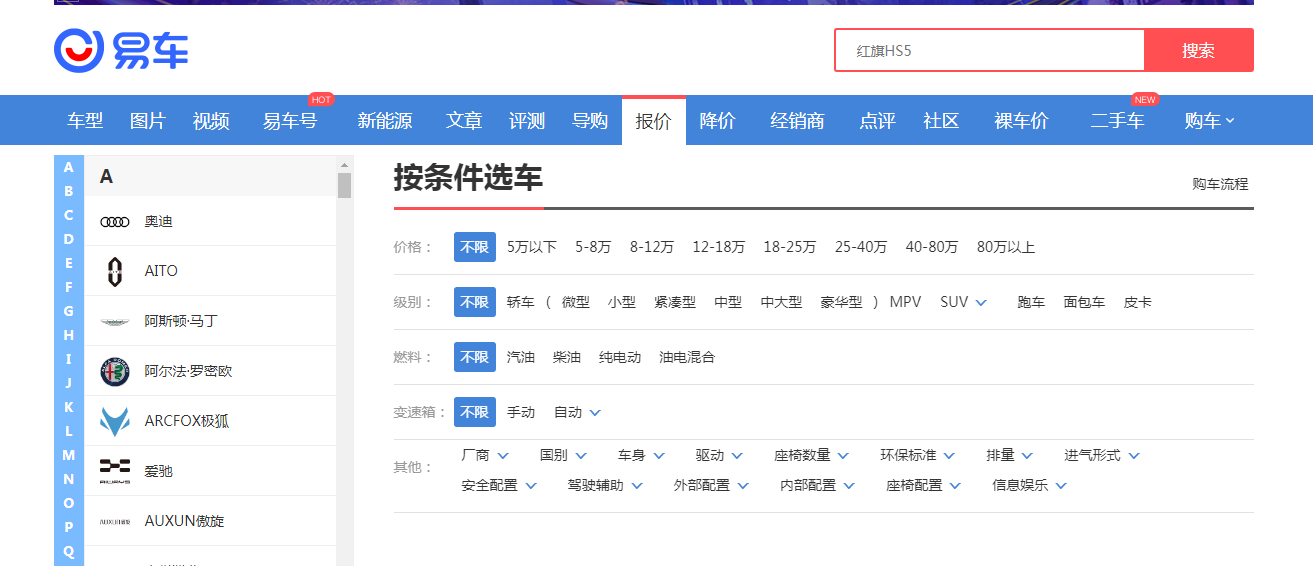Open the 易车号 navigation tab

point(290,121)
